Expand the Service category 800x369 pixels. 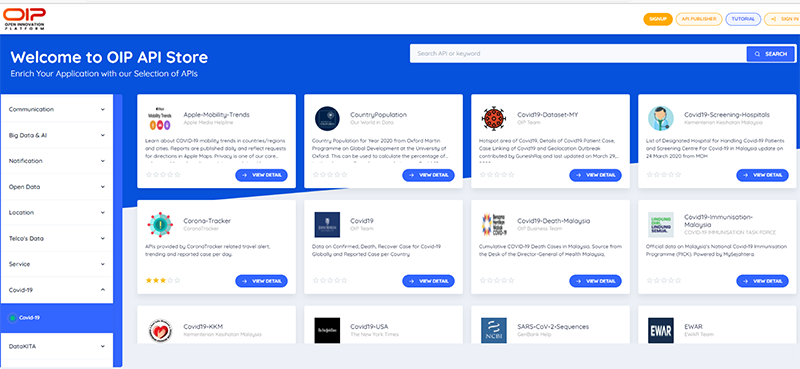tap(57, 264)
